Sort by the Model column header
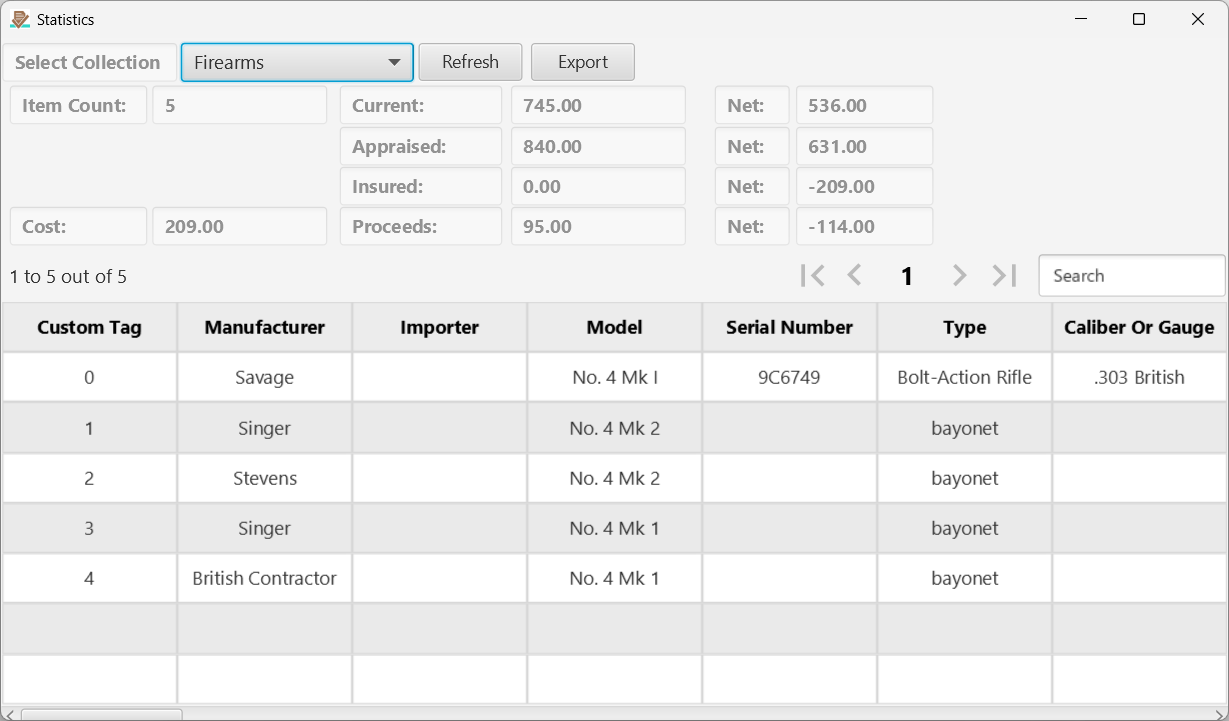Image resolution: width=1229 pixels, height=721 pixels. coord(615,327)
